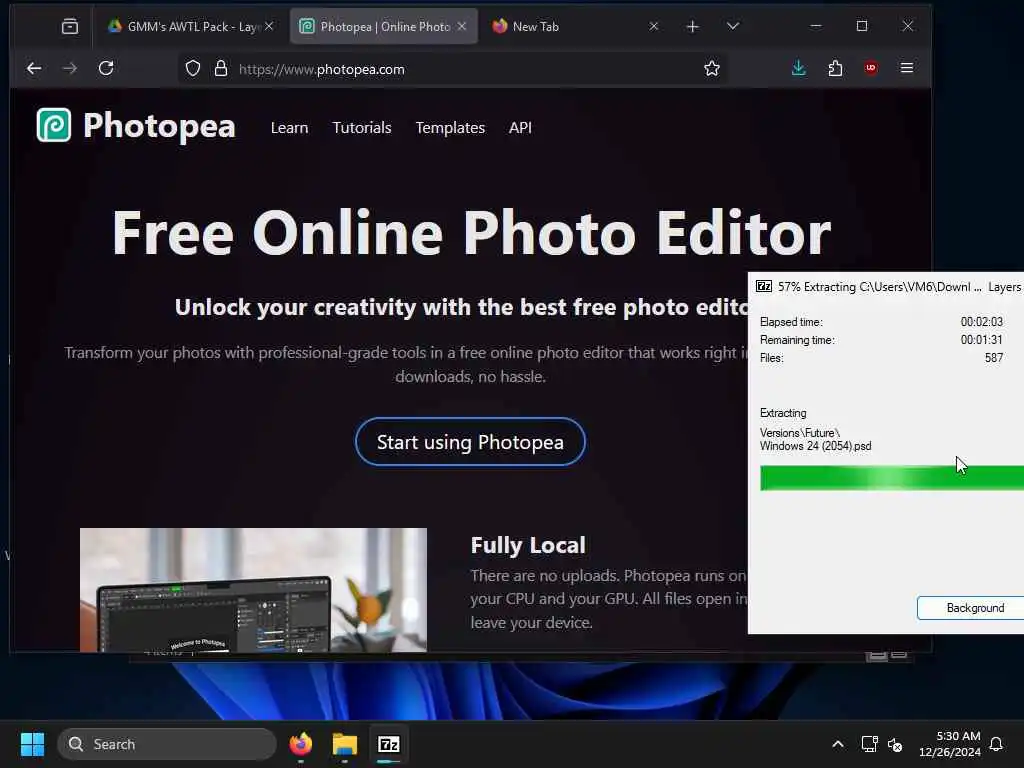This screenshot has width=1024, height=768.
Task: Close the GMM's AWTL Pack tab
Action: 269,26
